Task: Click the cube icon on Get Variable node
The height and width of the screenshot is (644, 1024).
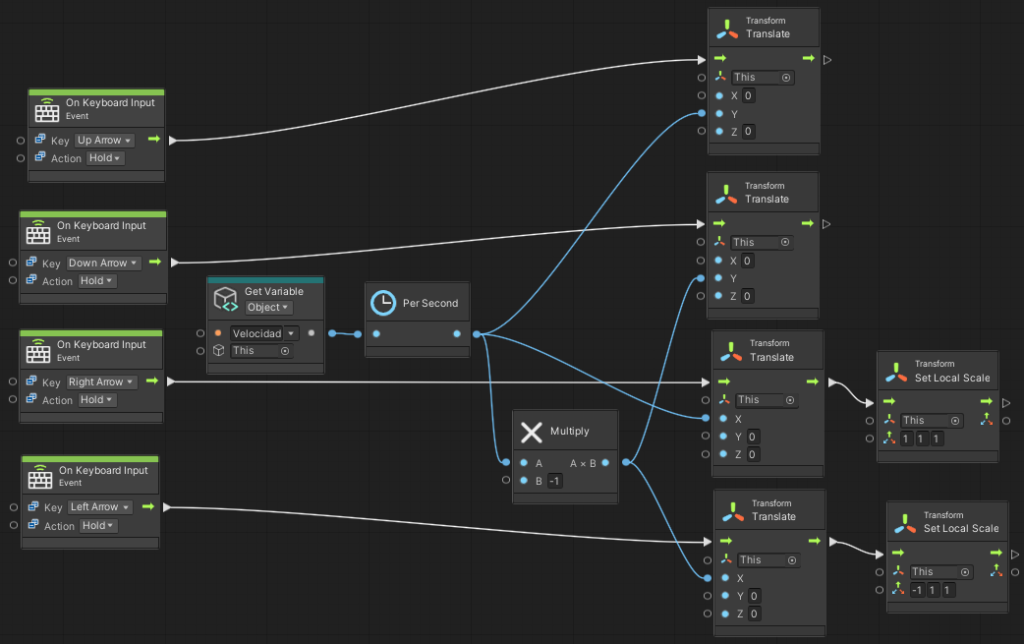Action: (225, 299)
